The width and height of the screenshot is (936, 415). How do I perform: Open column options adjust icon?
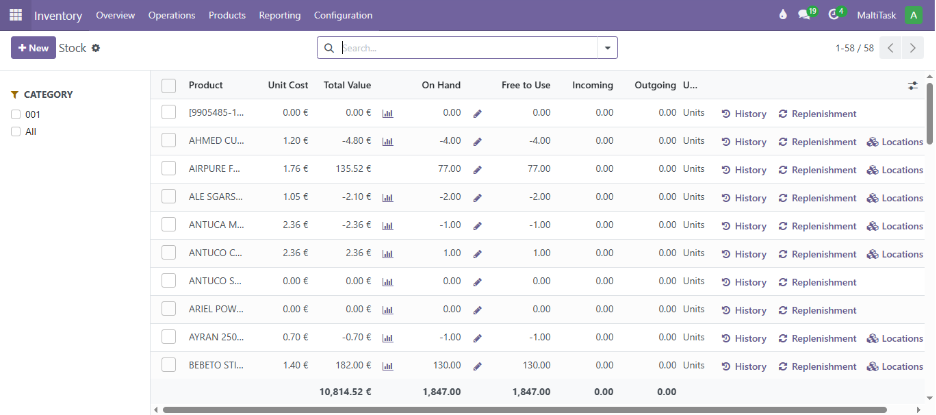(x=912, y=86)
